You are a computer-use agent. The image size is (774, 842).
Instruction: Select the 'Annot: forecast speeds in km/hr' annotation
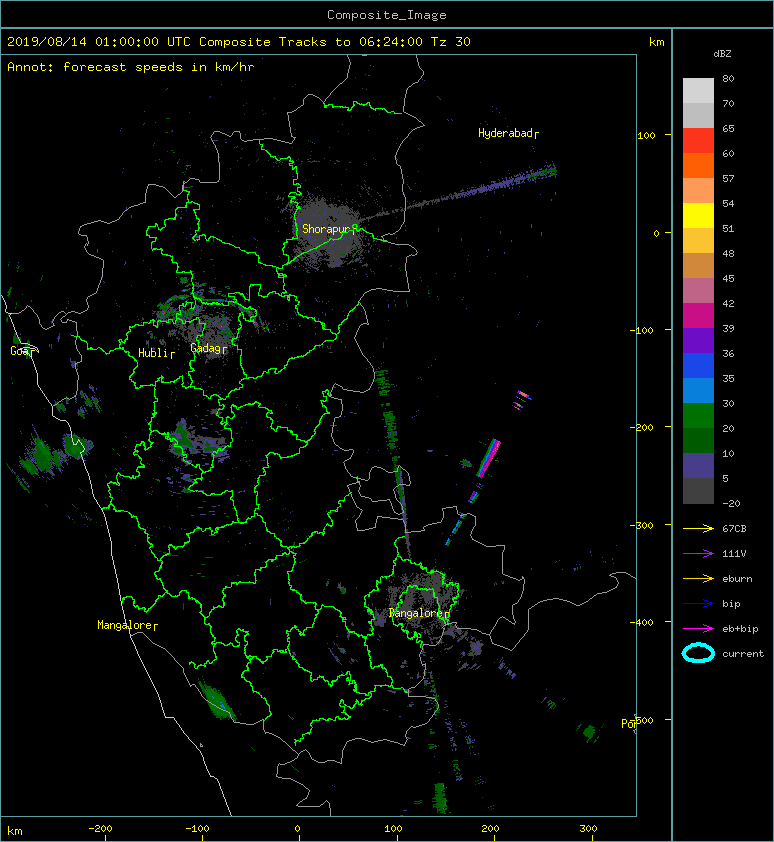click(131, 67)
